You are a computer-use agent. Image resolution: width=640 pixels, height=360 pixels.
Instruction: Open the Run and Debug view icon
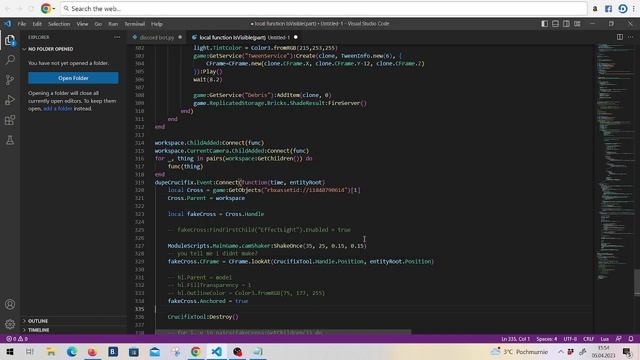[10, 100]
